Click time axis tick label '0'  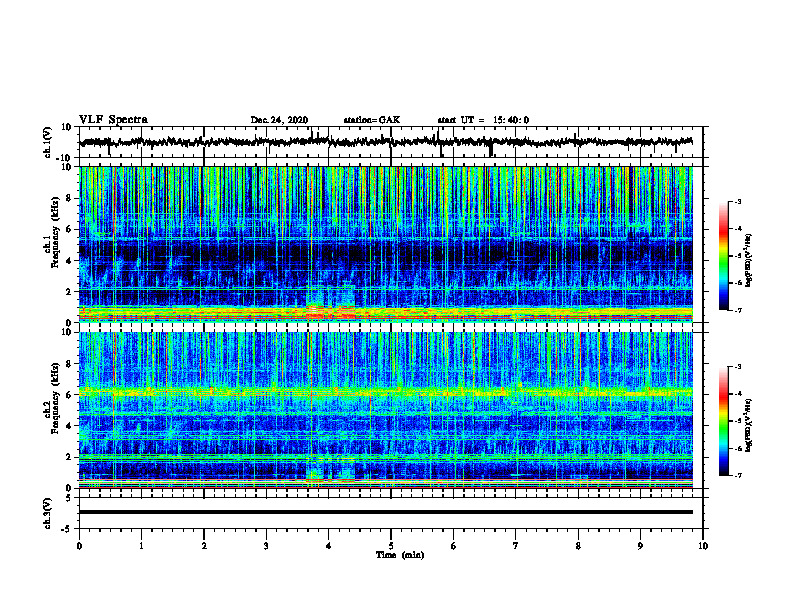tap(79, 546)
